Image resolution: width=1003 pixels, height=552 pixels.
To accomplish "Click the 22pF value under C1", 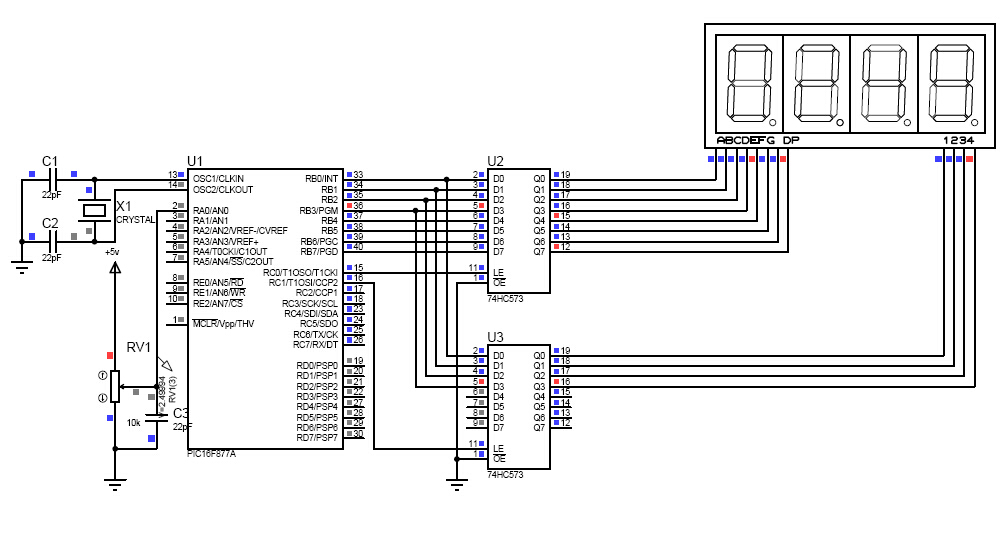I will tap(52, 194).
